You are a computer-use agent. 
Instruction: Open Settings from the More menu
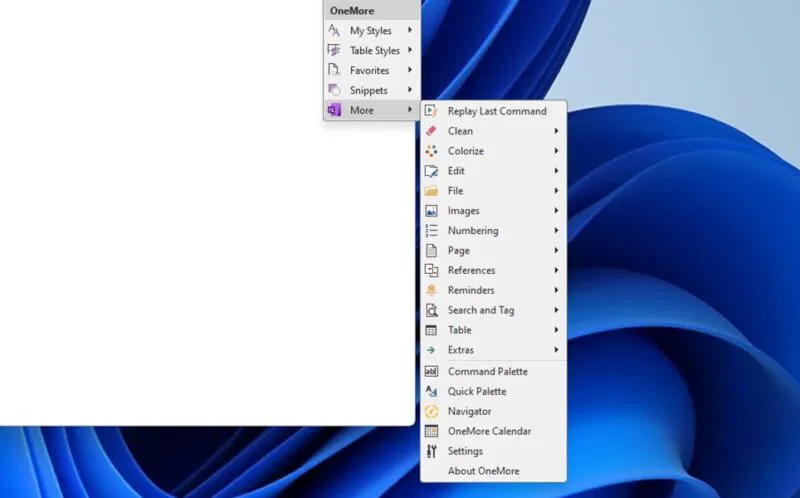coord(493,451)
